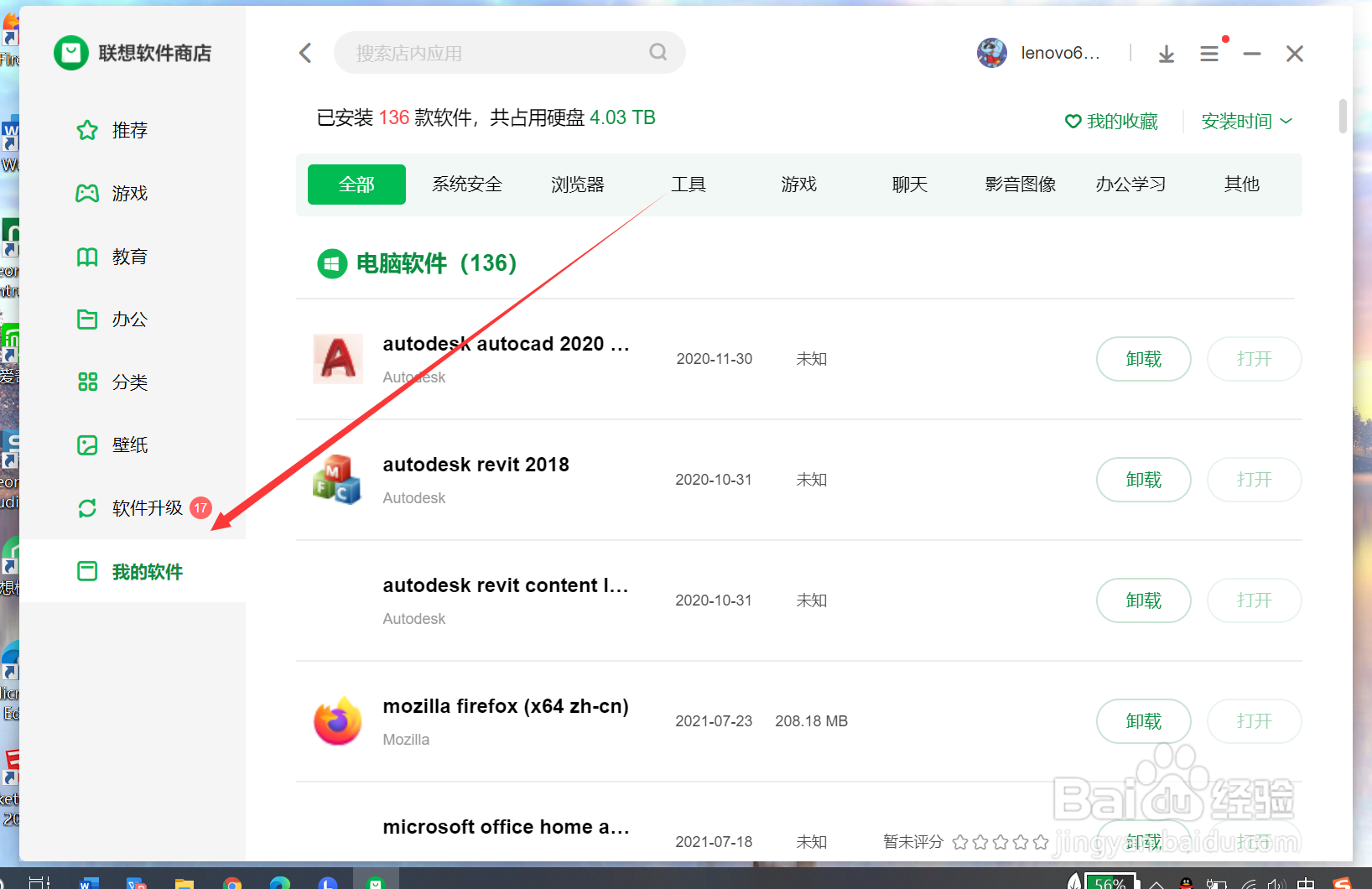
Task: Click the Sogou input method tray icon
Action: tap(1342, 882)
